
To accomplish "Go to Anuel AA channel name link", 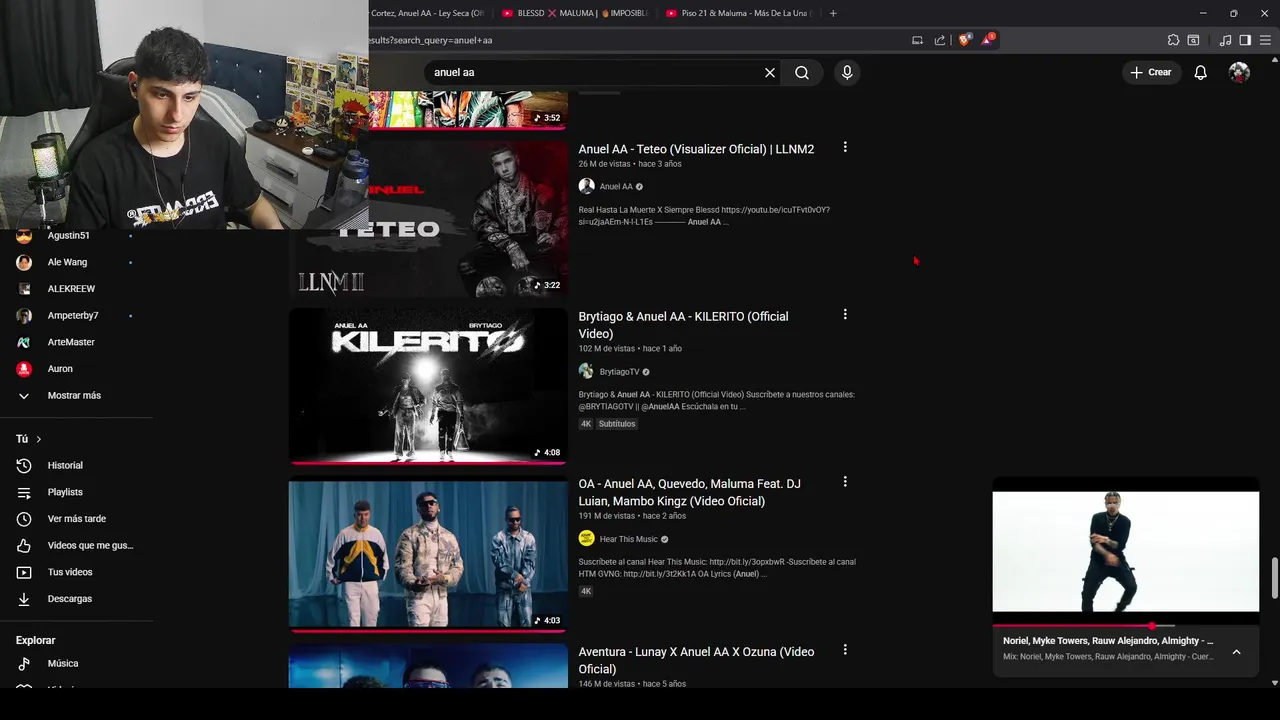I will (x=616, y=186).
